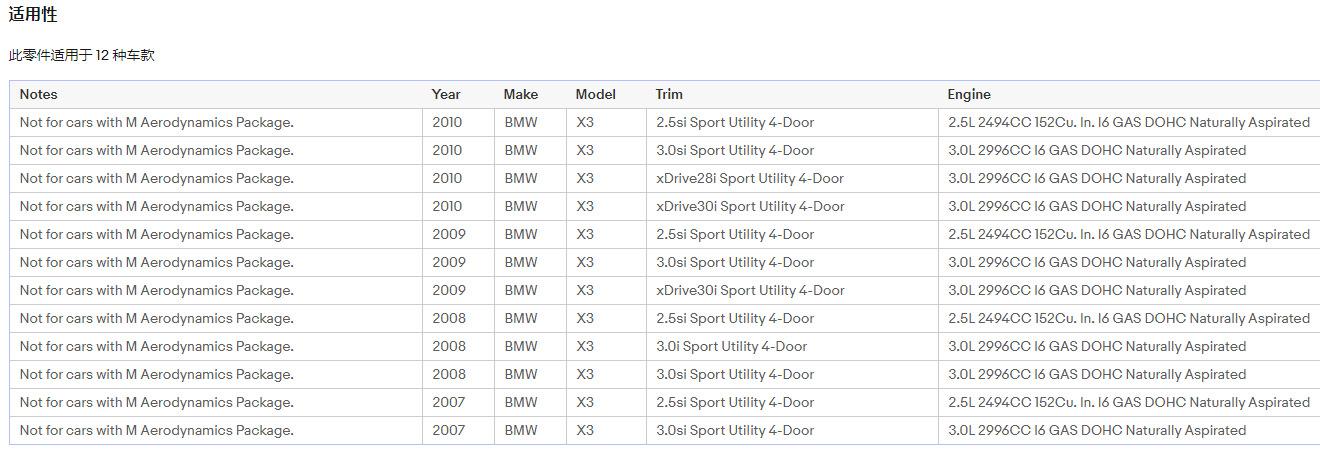This screenshot has width=1320, height=450.
Task: Click the Model column header
Action: click(595, 94)
